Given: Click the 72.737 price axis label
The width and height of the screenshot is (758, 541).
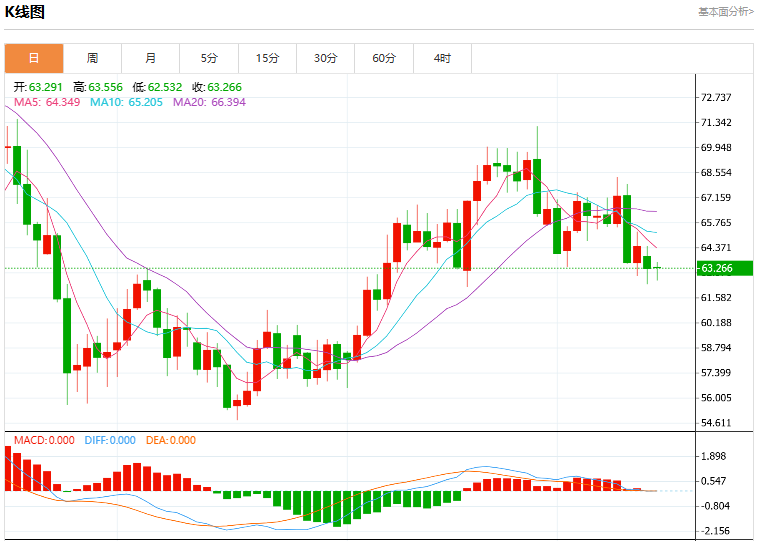Looking at the screenshot, I should tap(716, 98).
